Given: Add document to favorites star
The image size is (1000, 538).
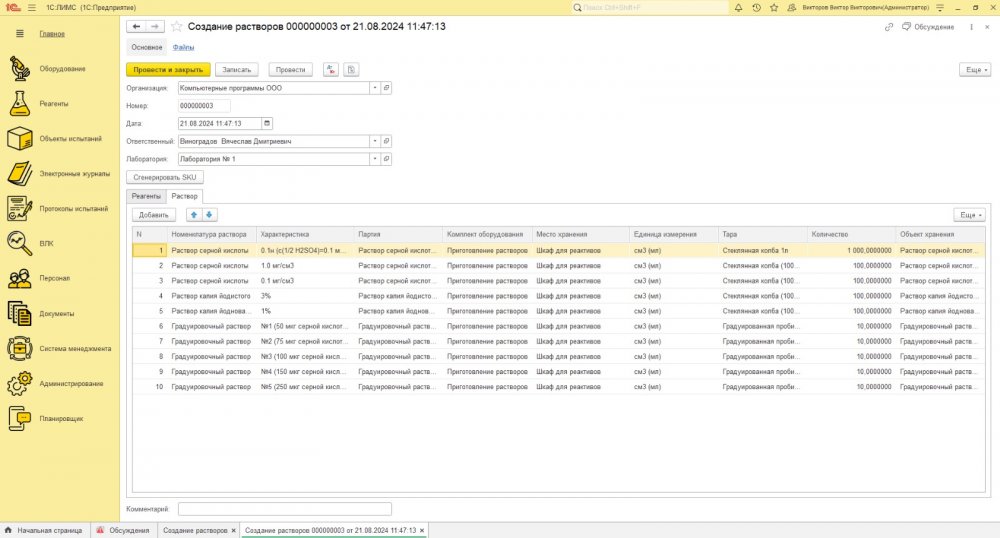Looking at the screenshot, I should [x=177, y=27].
